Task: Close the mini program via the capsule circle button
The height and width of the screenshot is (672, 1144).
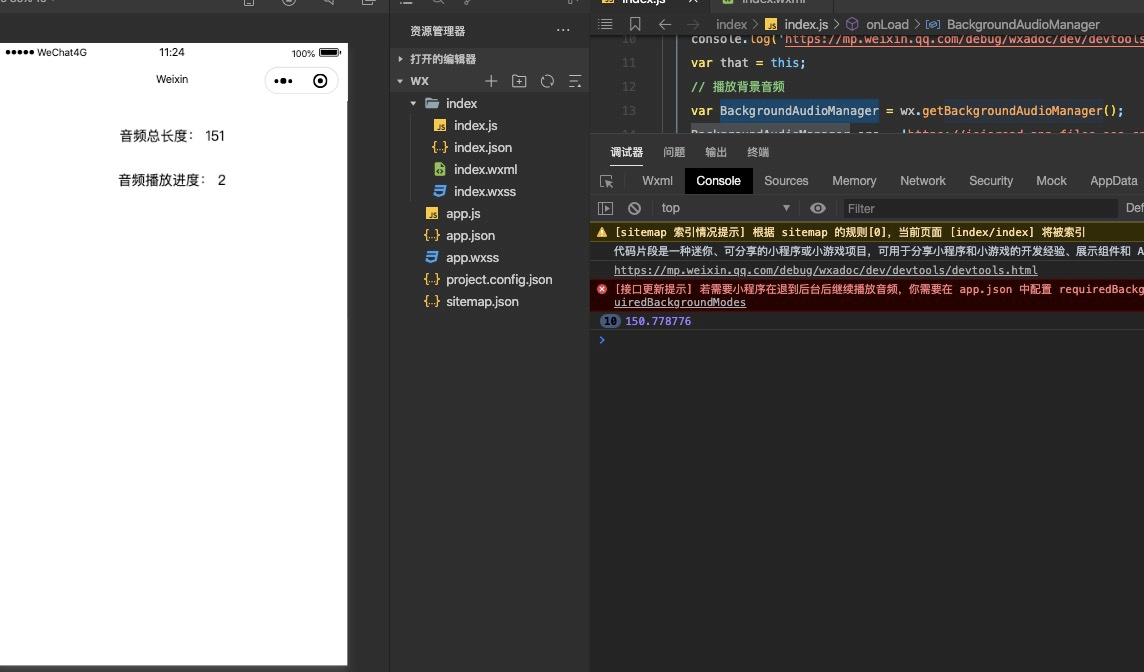Action: 320,81
